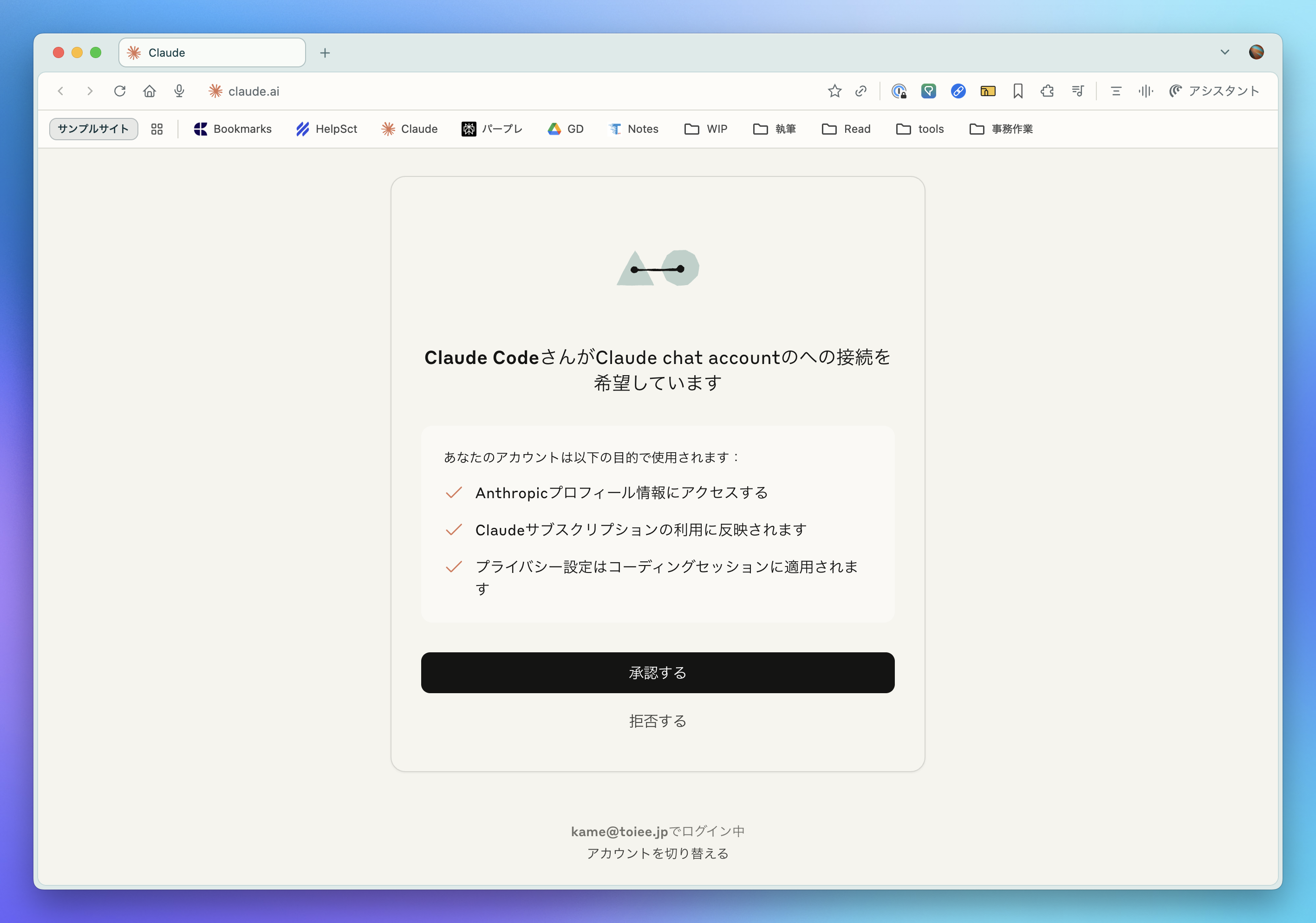Screen dimensions: 1316x923
Task: Open the apps grid icon in bookmarks bar
Action: point(156,129)
